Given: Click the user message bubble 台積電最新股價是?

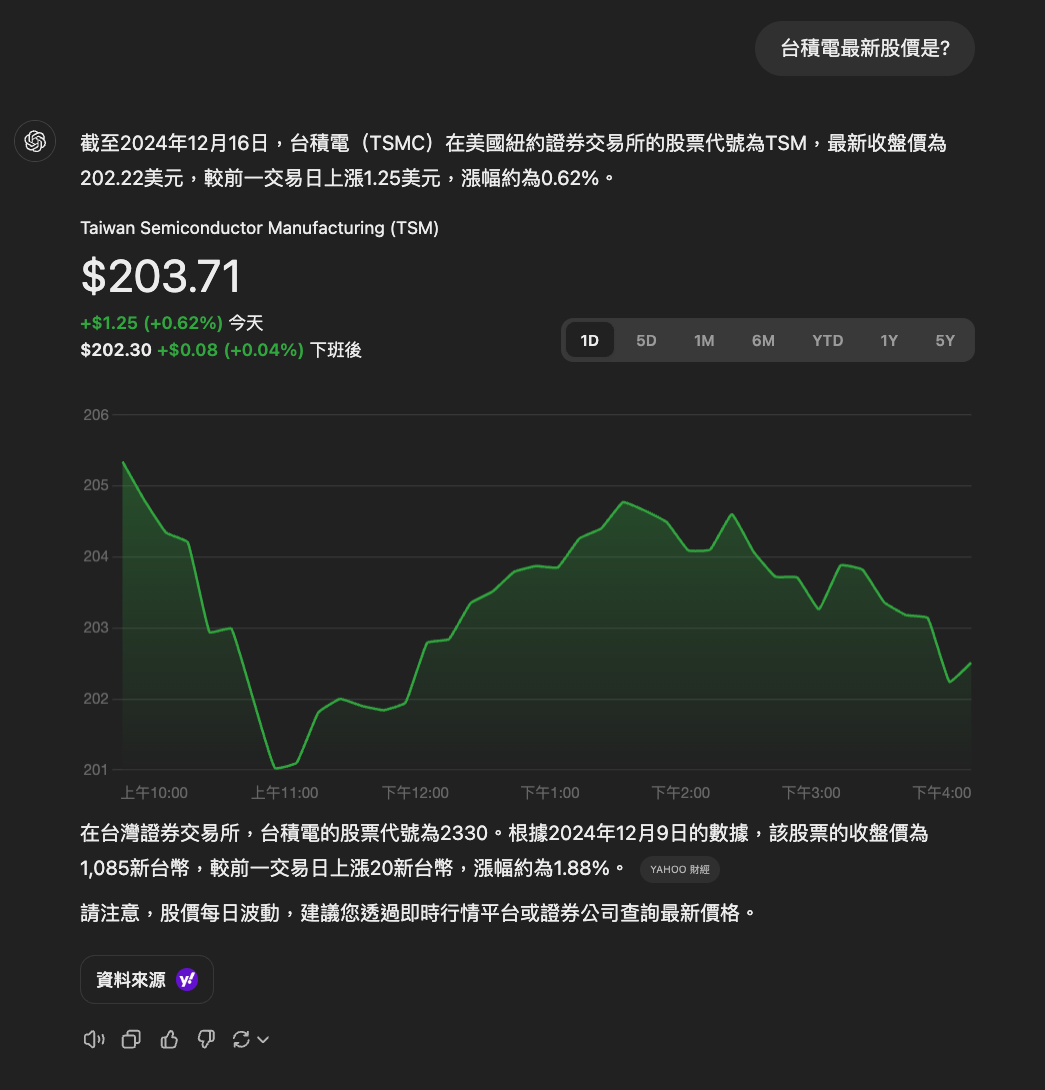Looking at the screenshot, I should tap(864, 49).
